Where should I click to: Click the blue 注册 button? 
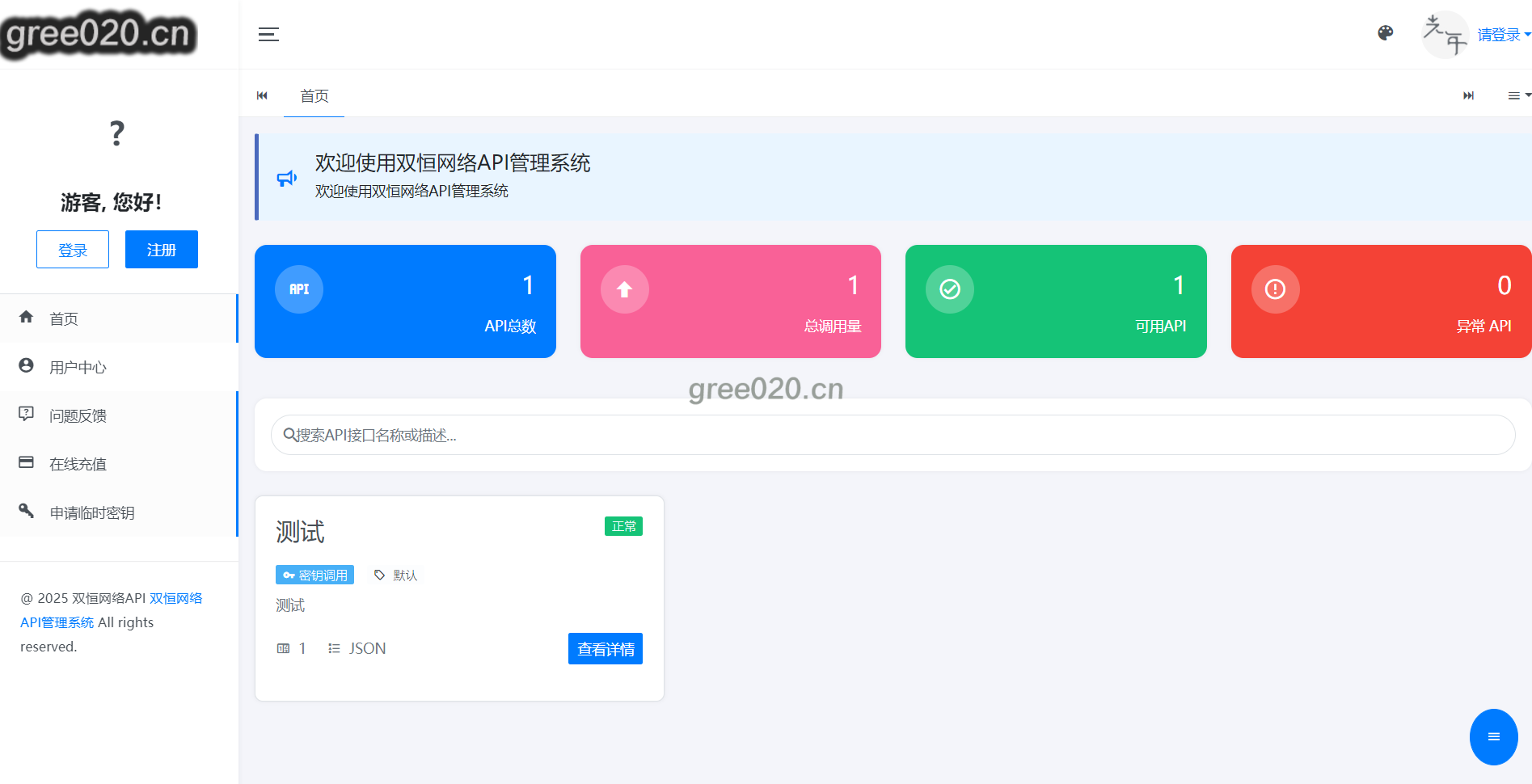[162, 250]
